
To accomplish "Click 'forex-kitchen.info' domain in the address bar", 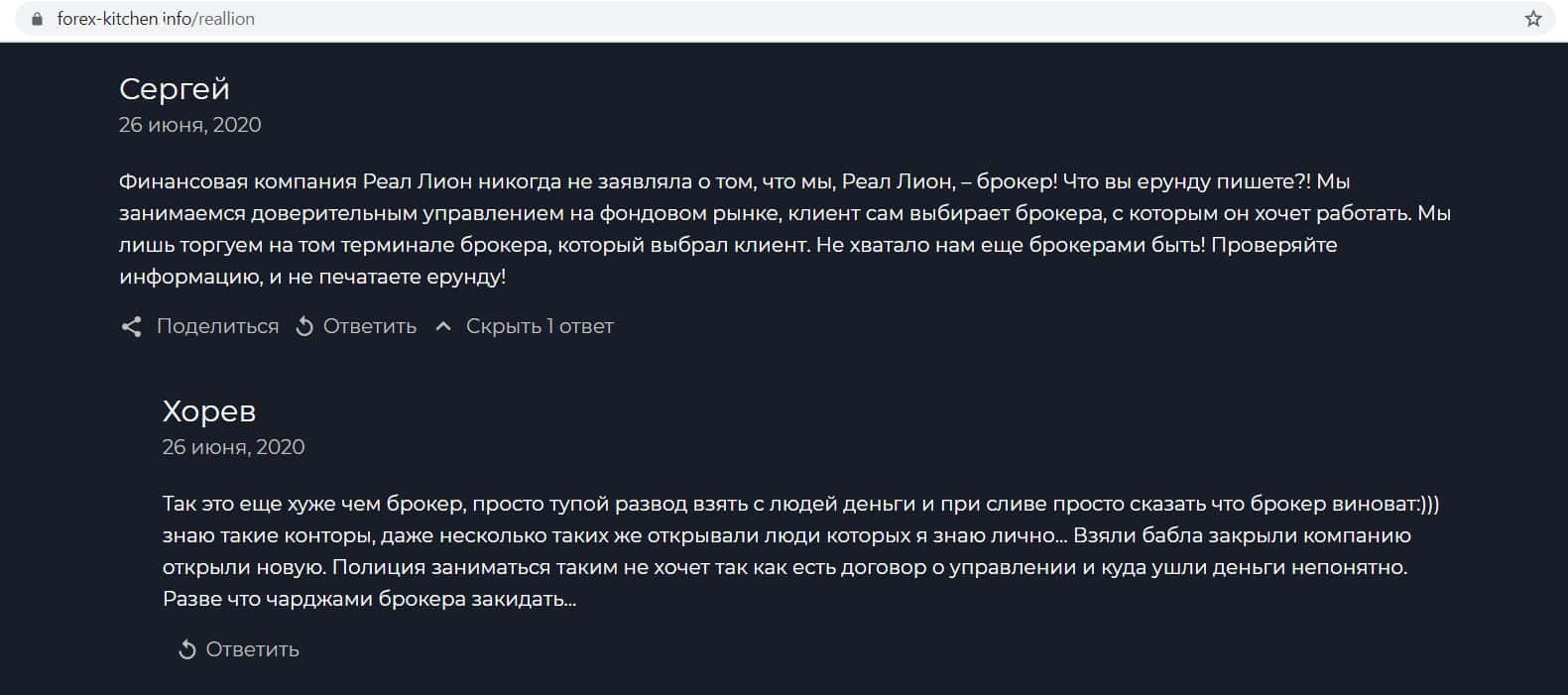I will click(125, 19).
